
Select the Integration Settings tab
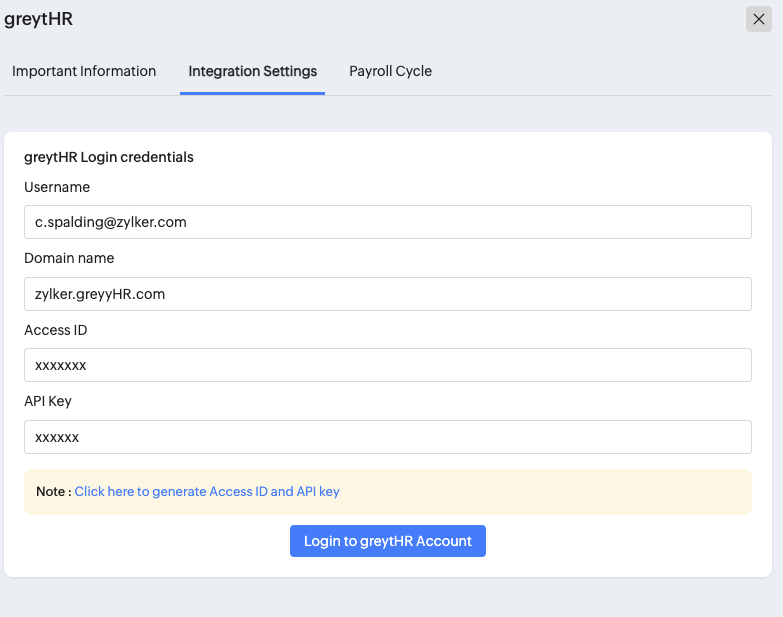point(252,71)
